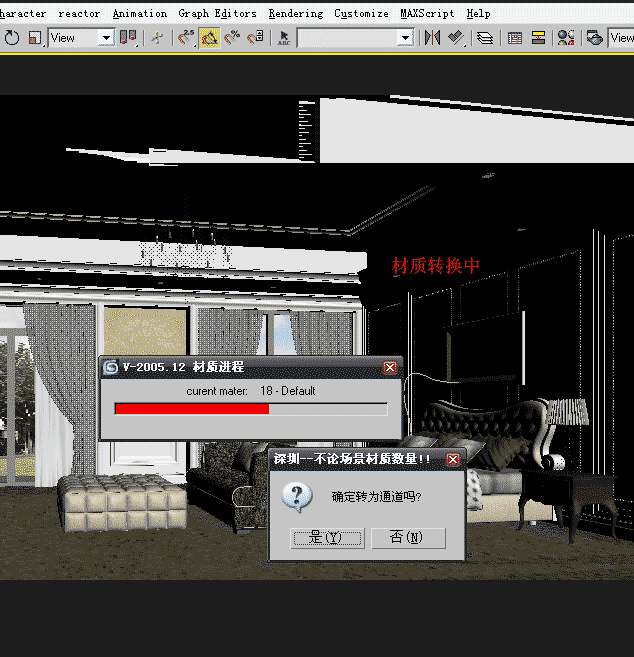Click the red 材质转换中 label

(x=435, y=265)
